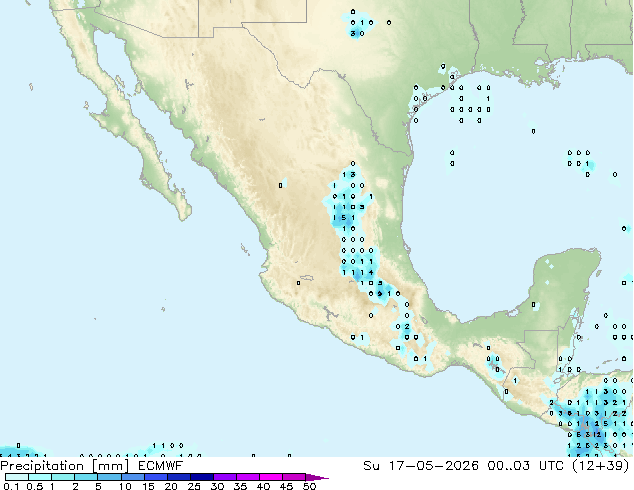Pick the 40–45 mm magenta legend swatch
This screenshot has height=490, width=634.
pyautogui.click(x=271, y=477)
